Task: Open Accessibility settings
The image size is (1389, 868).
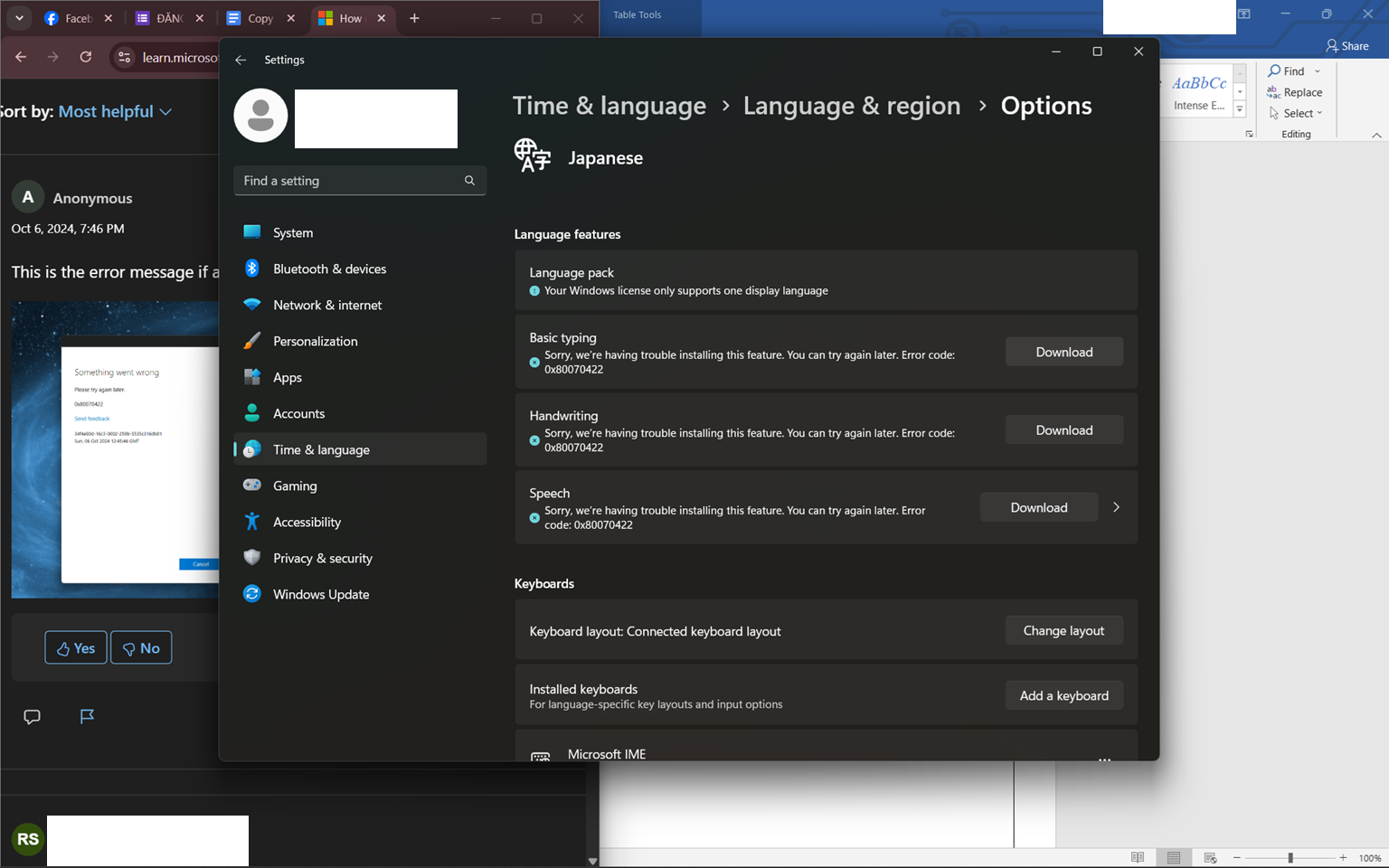Action: tap(360, 522)
